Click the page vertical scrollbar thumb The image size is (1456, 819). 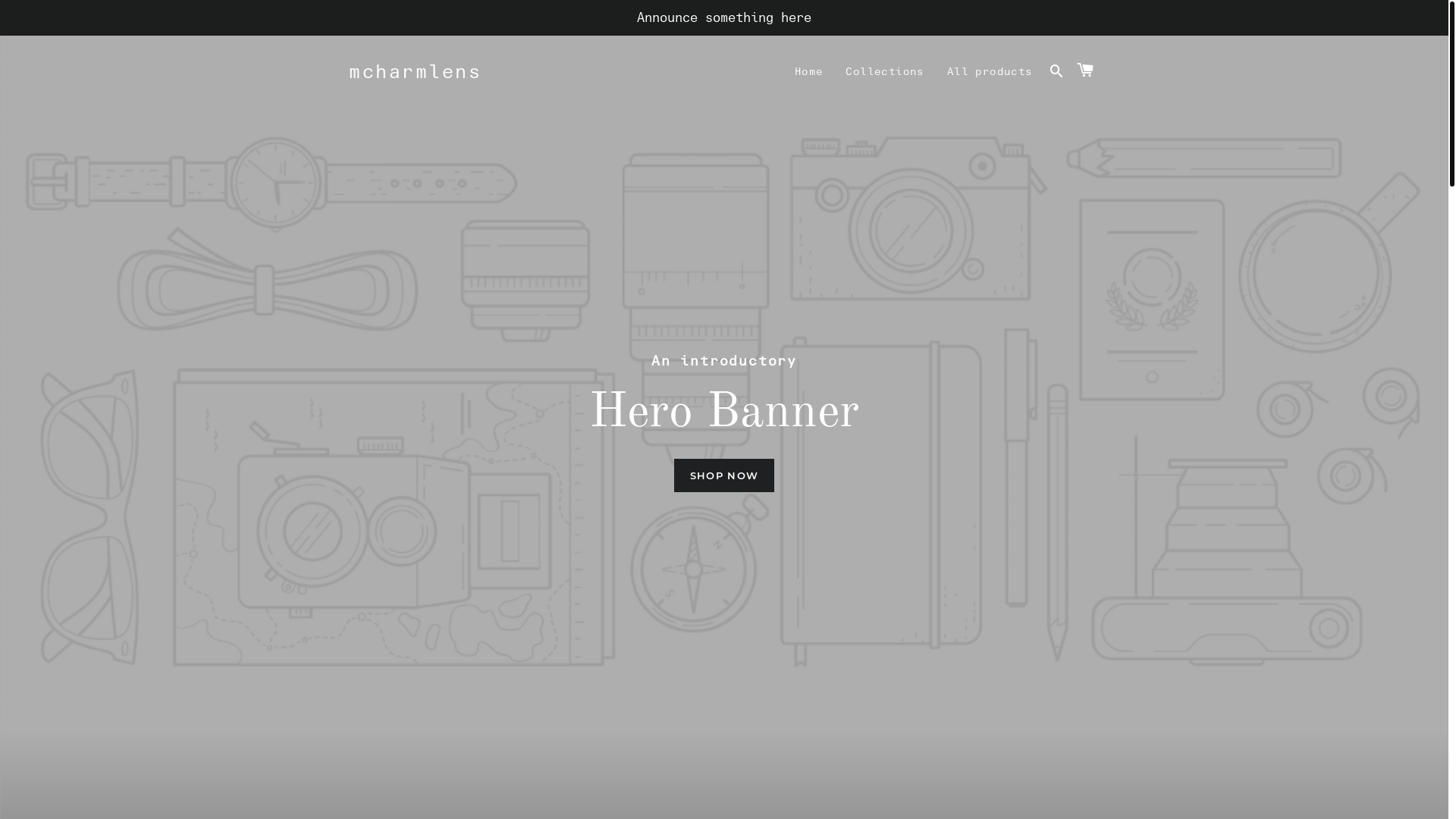click(x=1452, y=93)
